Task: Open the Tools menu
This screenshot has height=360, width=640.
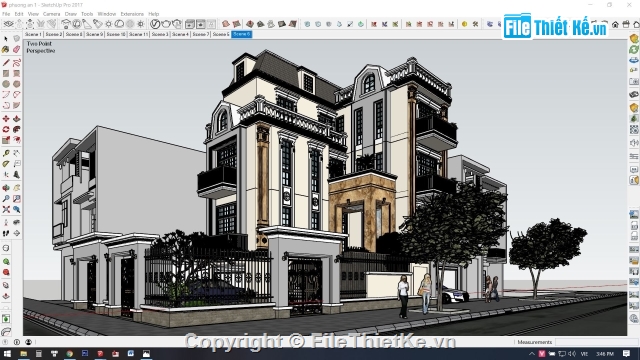Action: 87,14
